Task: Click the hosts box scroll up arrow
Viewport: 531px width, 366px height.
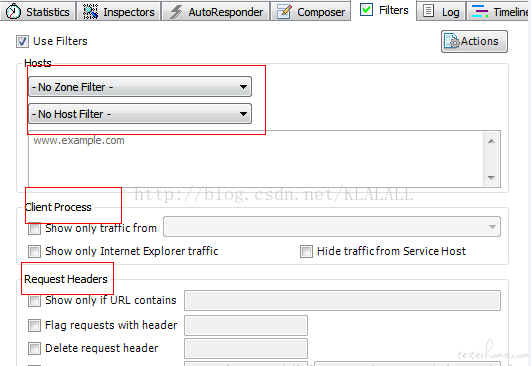Action: point(491,141)
